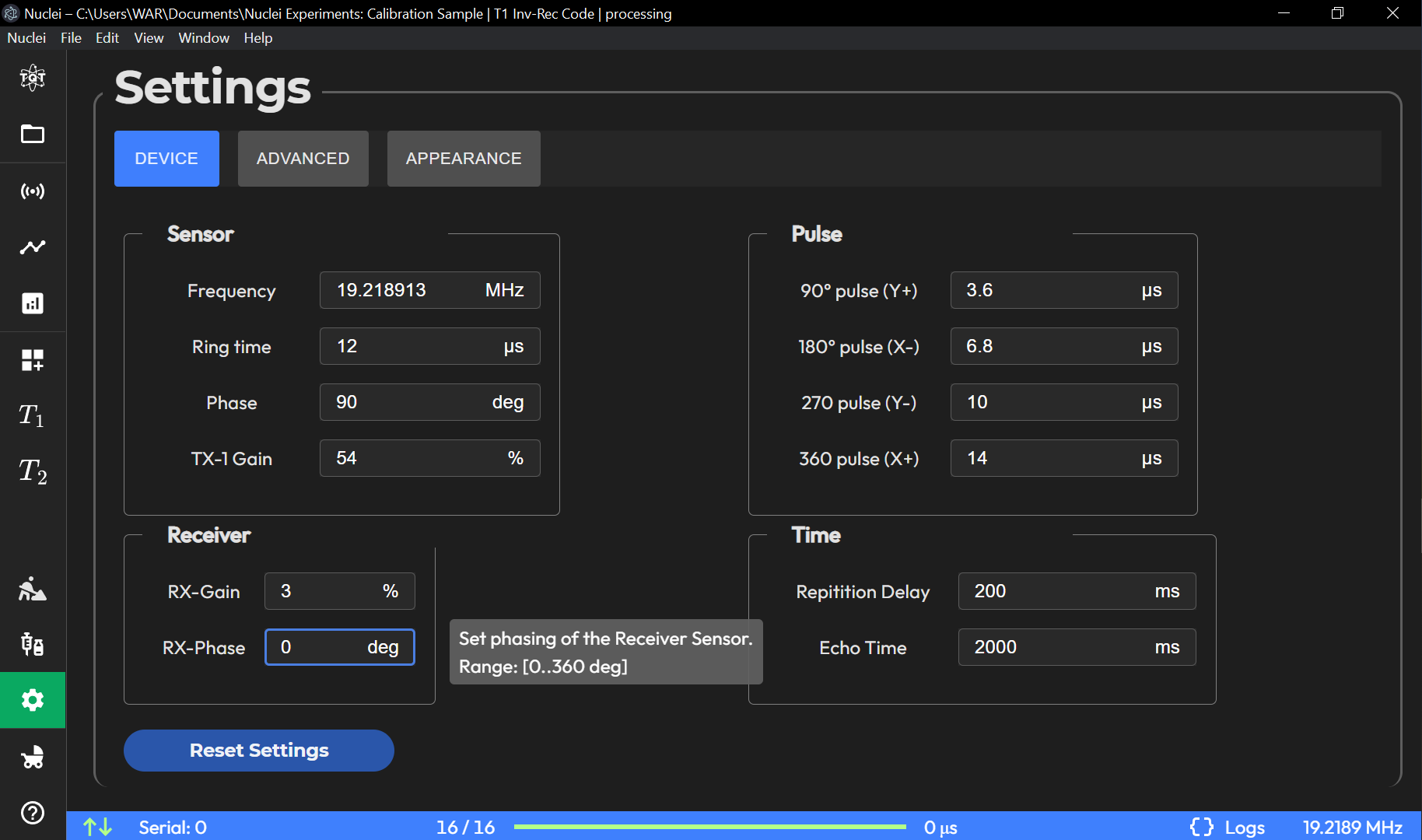The height and width of the screenshot is (840, 1422).
Task: Switch to the ADVANCED tab
Action: point(303,159)
